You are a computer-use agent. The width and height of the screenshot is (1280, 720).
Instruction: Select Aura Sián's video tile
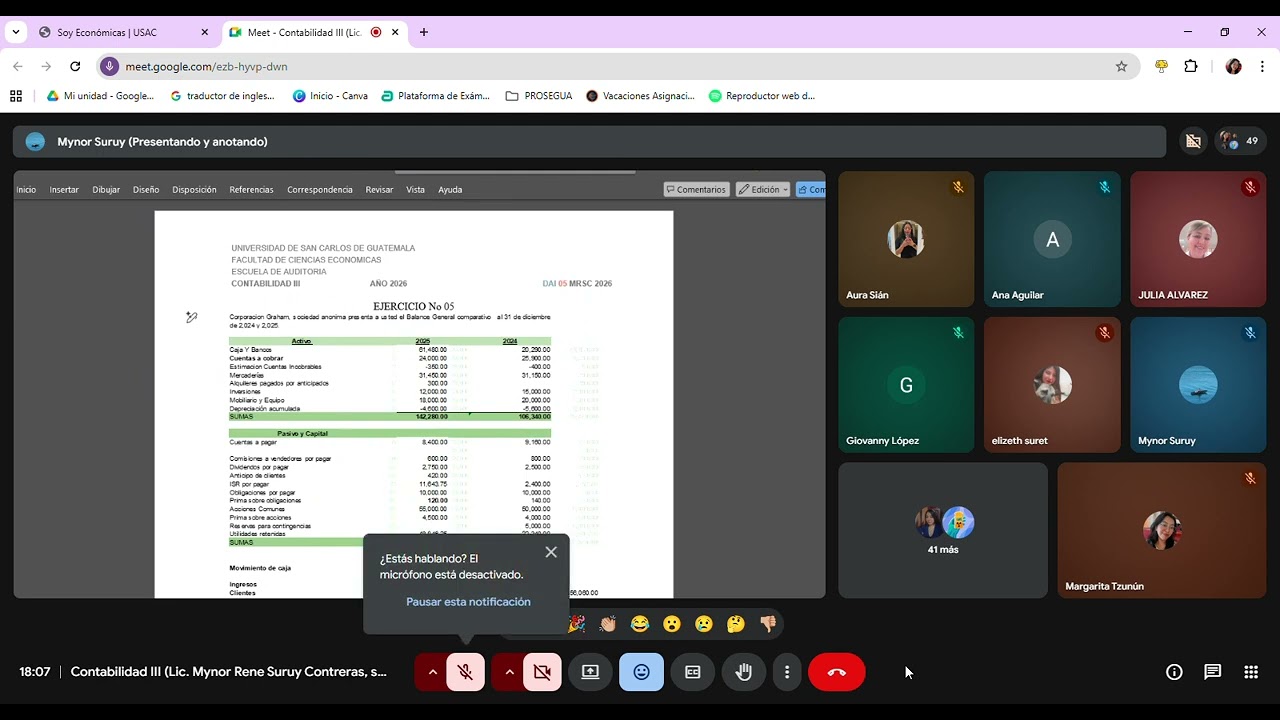click(906, 239)
